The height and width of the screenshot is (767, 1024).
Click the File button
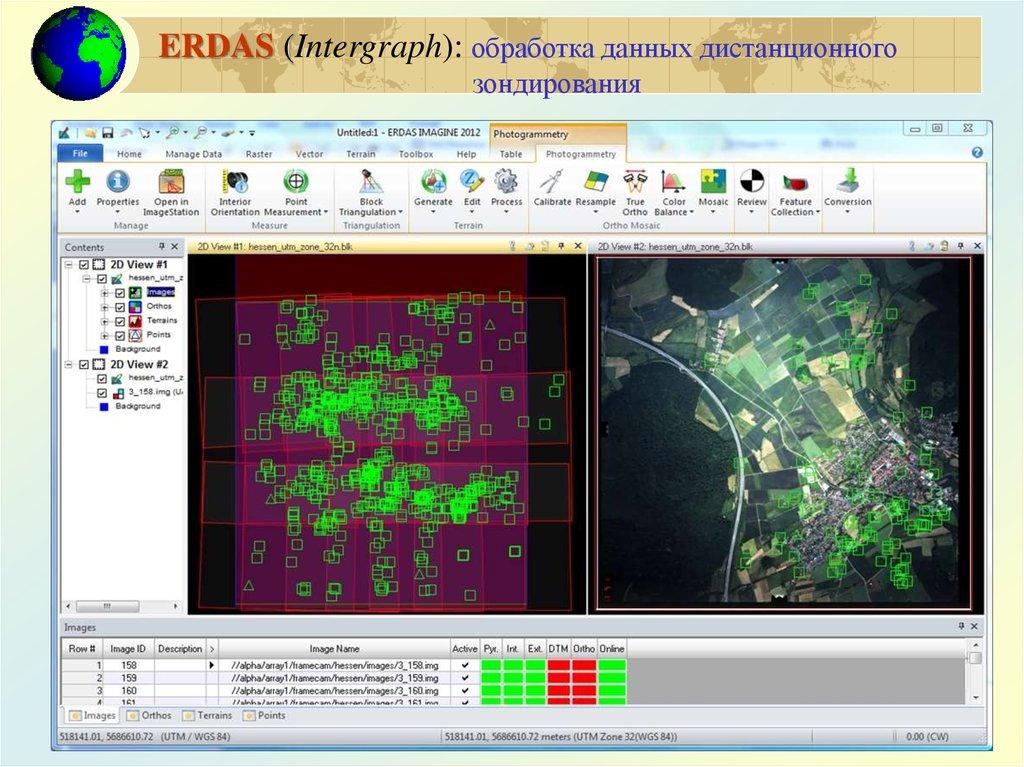click(80, 154)
